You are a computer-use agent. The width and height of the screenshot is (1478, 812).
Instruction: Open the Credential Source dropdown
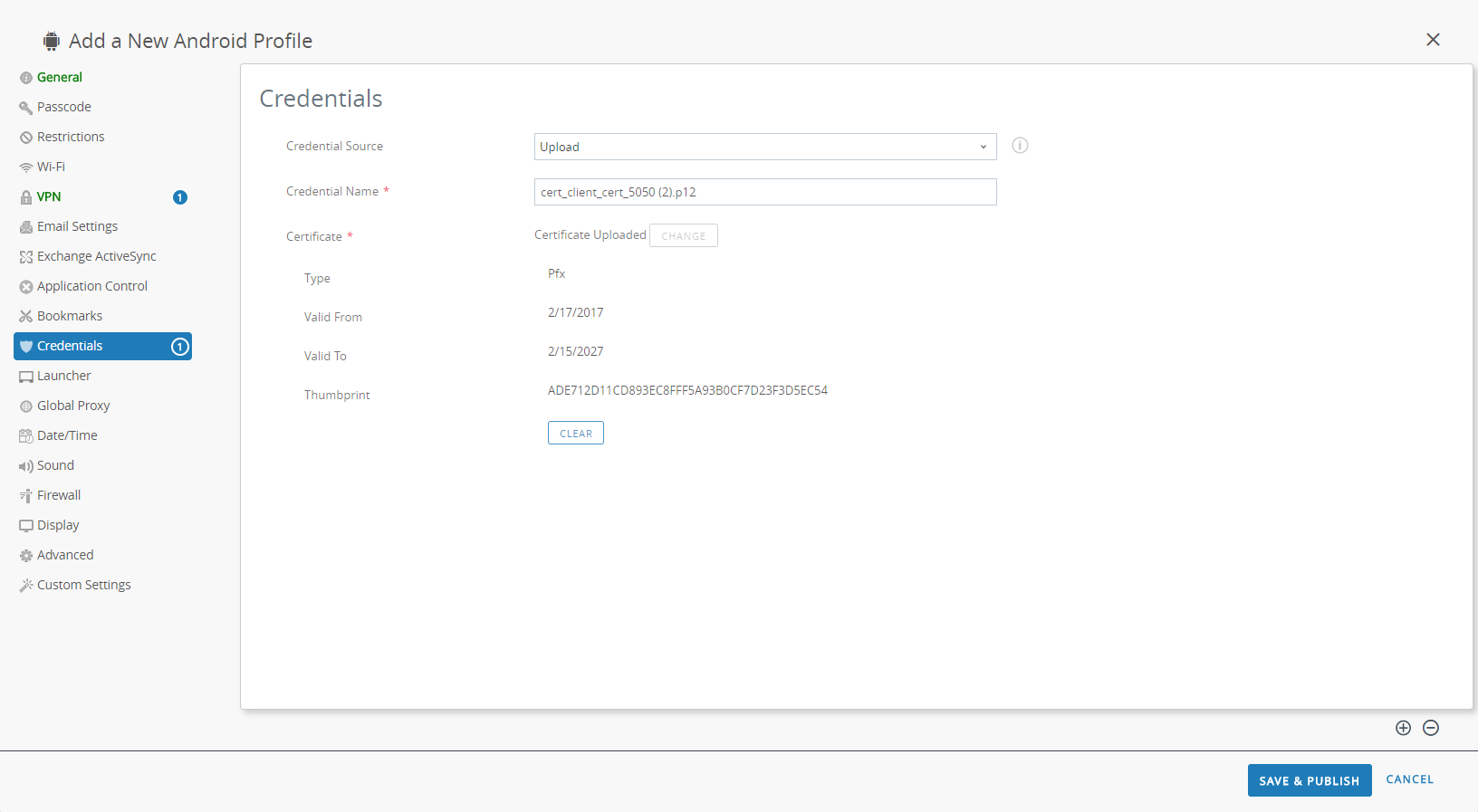coord(764,147)
